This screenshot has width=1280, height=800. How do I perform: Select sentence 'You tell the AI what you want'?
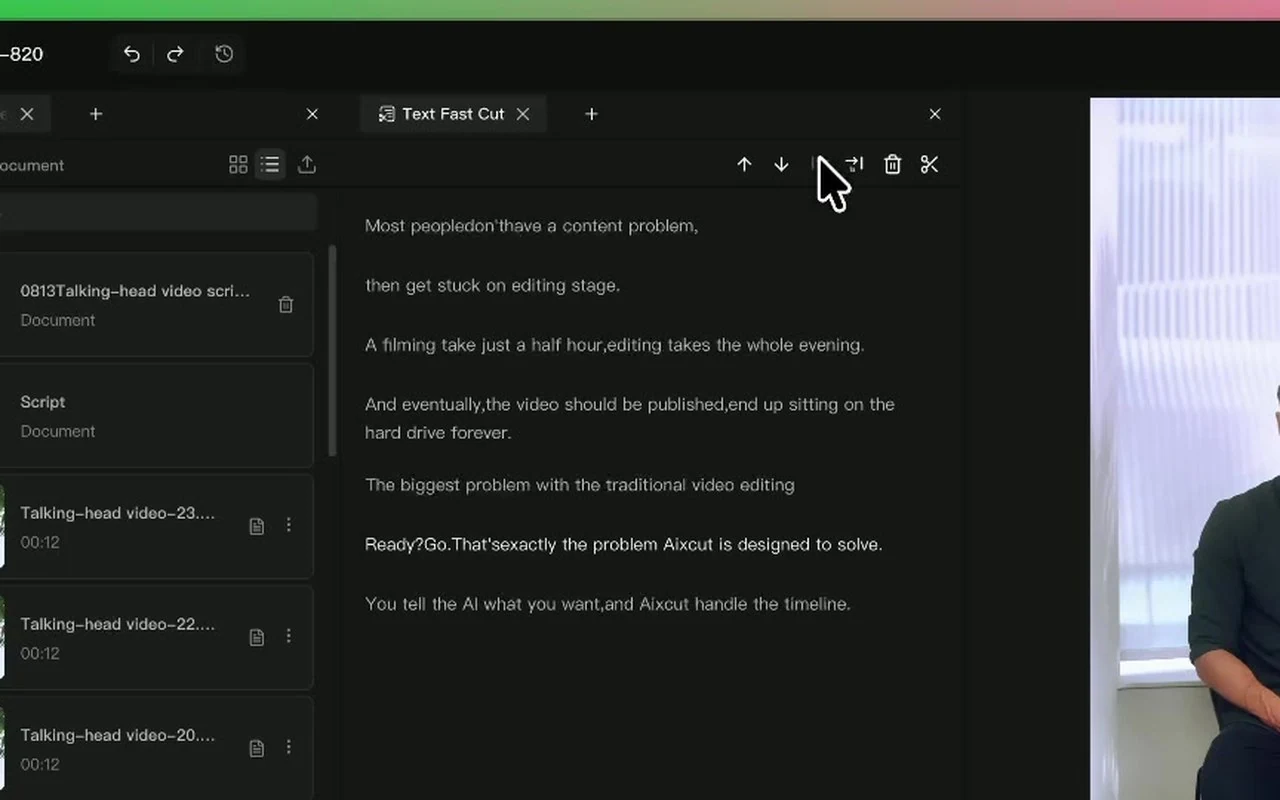[x=483, y=604]
